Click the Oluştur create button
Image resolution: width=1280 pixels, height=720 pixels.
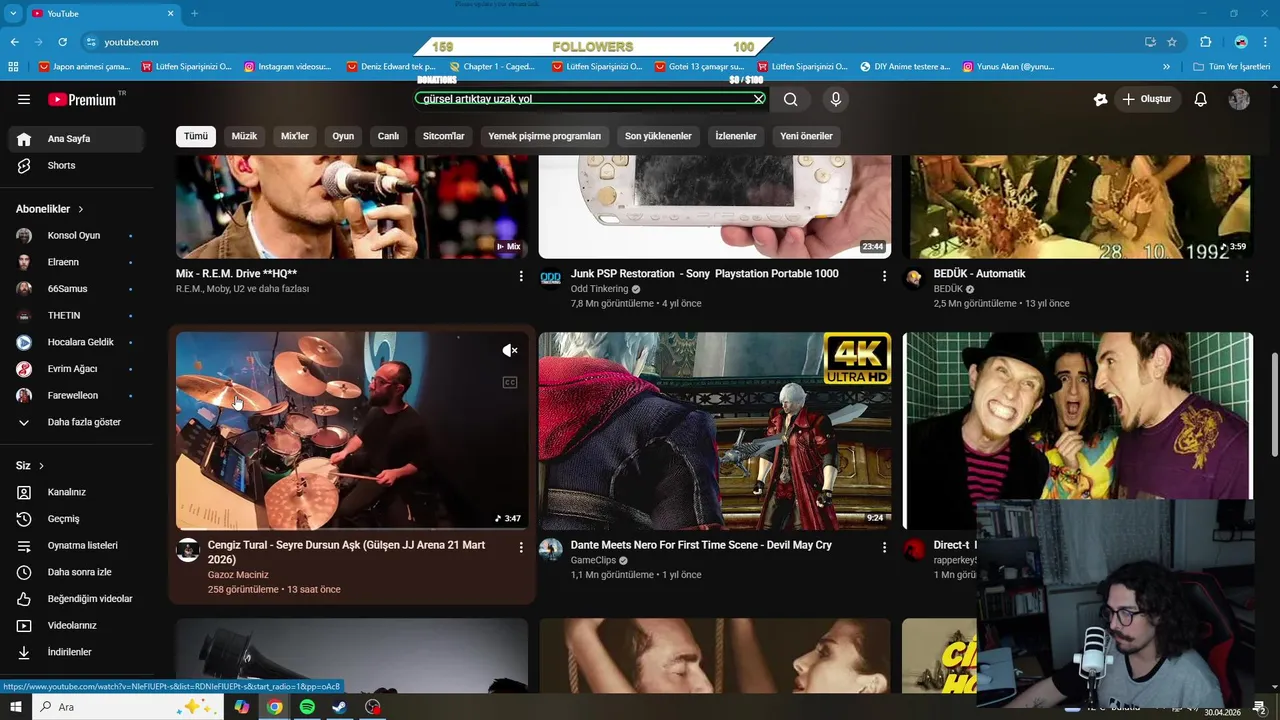pos(1146,99)
